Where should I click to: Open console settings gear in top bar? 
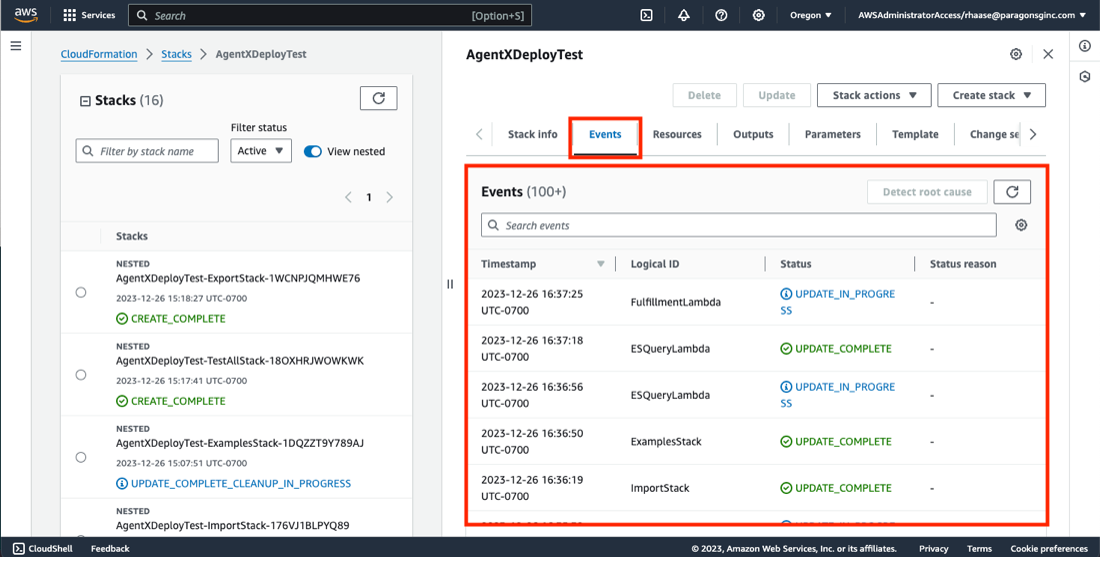(x=758, y=15)
